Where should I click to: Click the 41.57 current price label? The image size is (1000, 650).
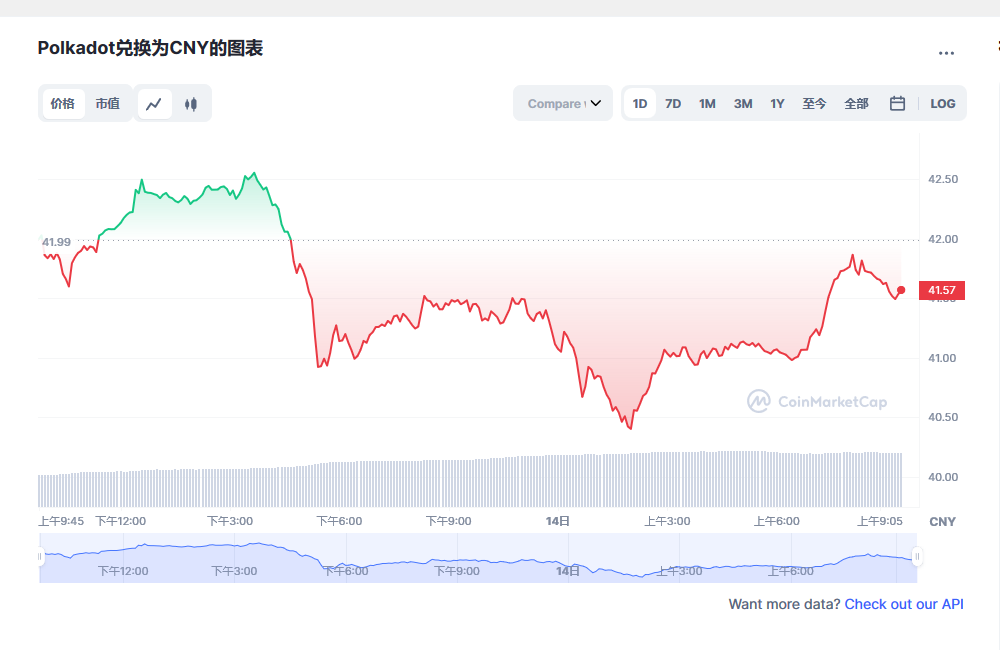[x=941, y=290]
